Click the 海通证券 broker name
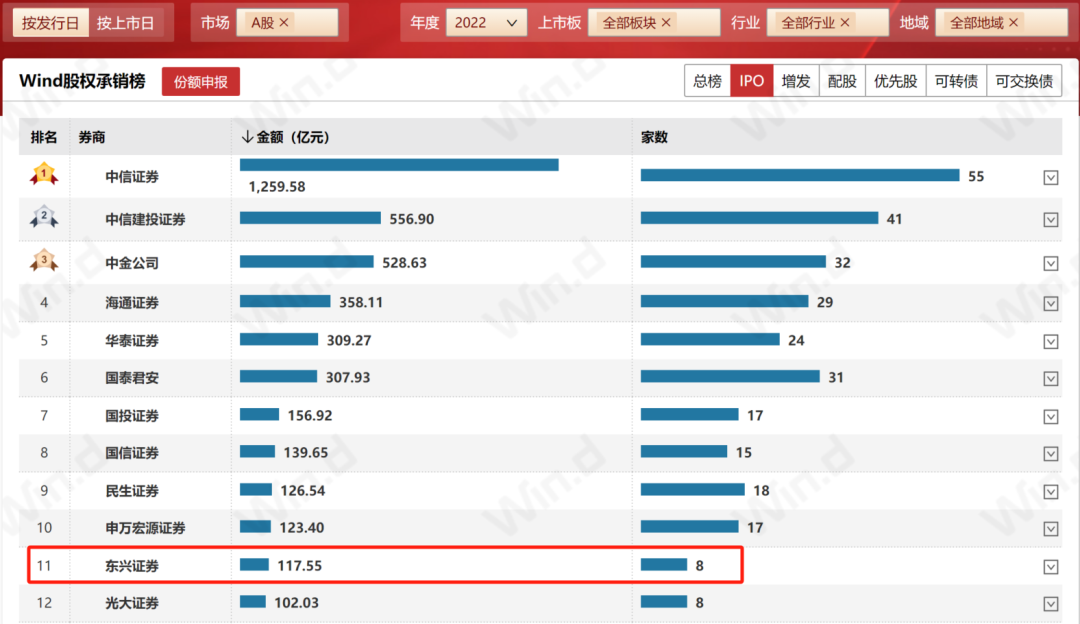This screenshot has width=1080, height=624. click(132, 303)
